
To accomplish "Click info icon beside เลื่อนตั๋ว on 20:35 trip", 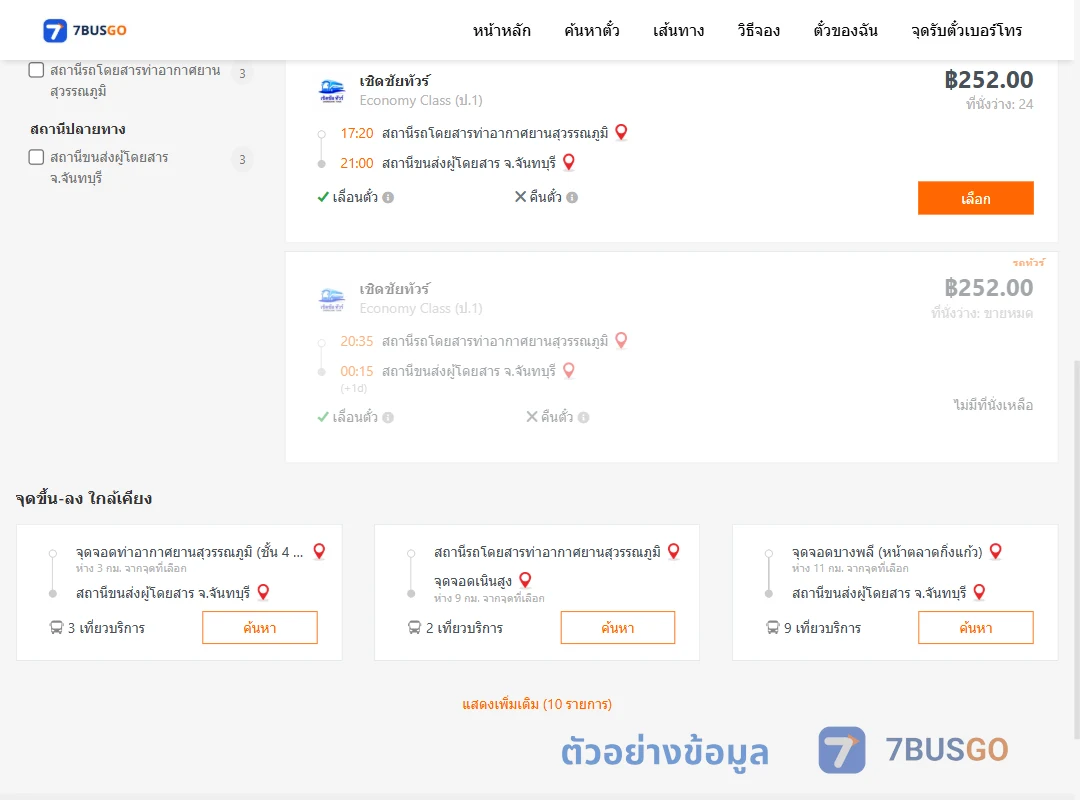I will [388, 418].
